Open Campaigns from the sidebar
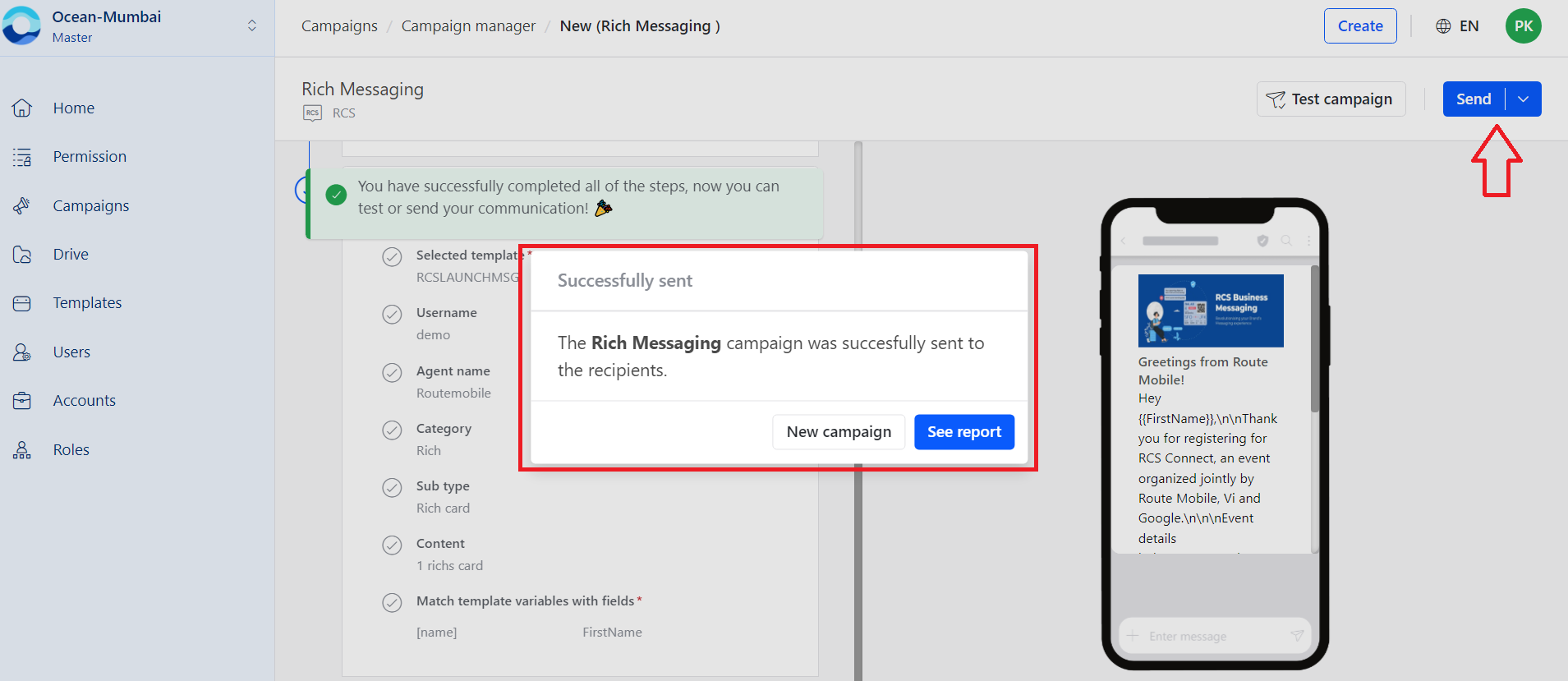 point(91,205)
